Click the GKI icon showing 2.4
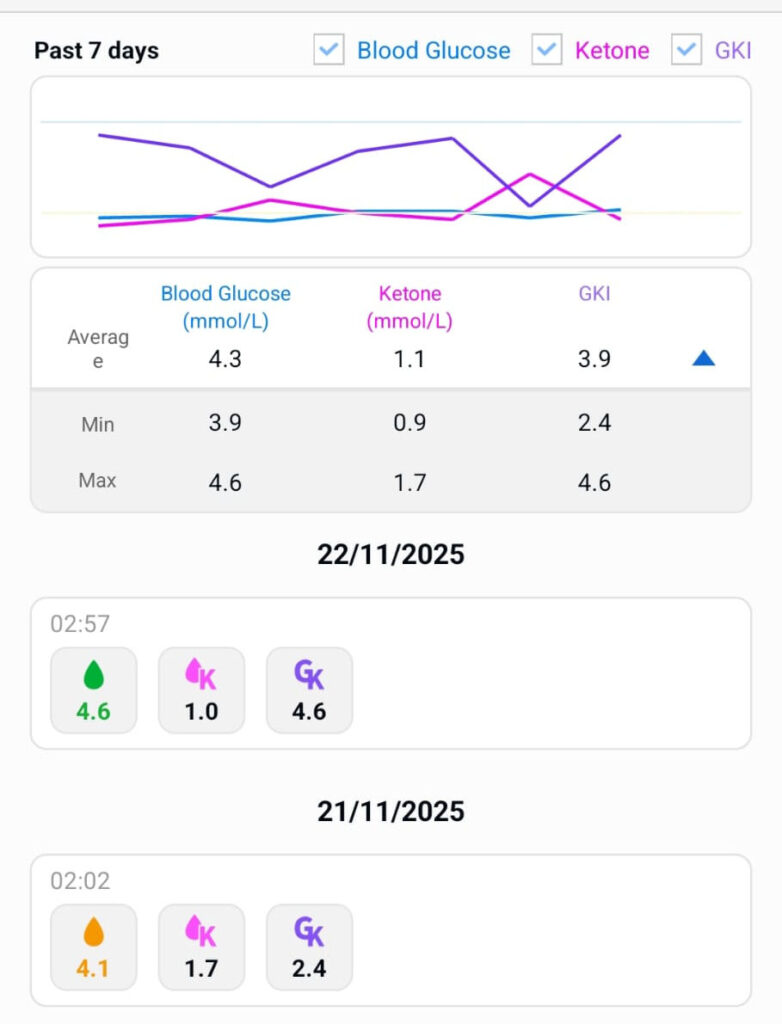Screen dimensions: 782x1024 click(309, 934)
